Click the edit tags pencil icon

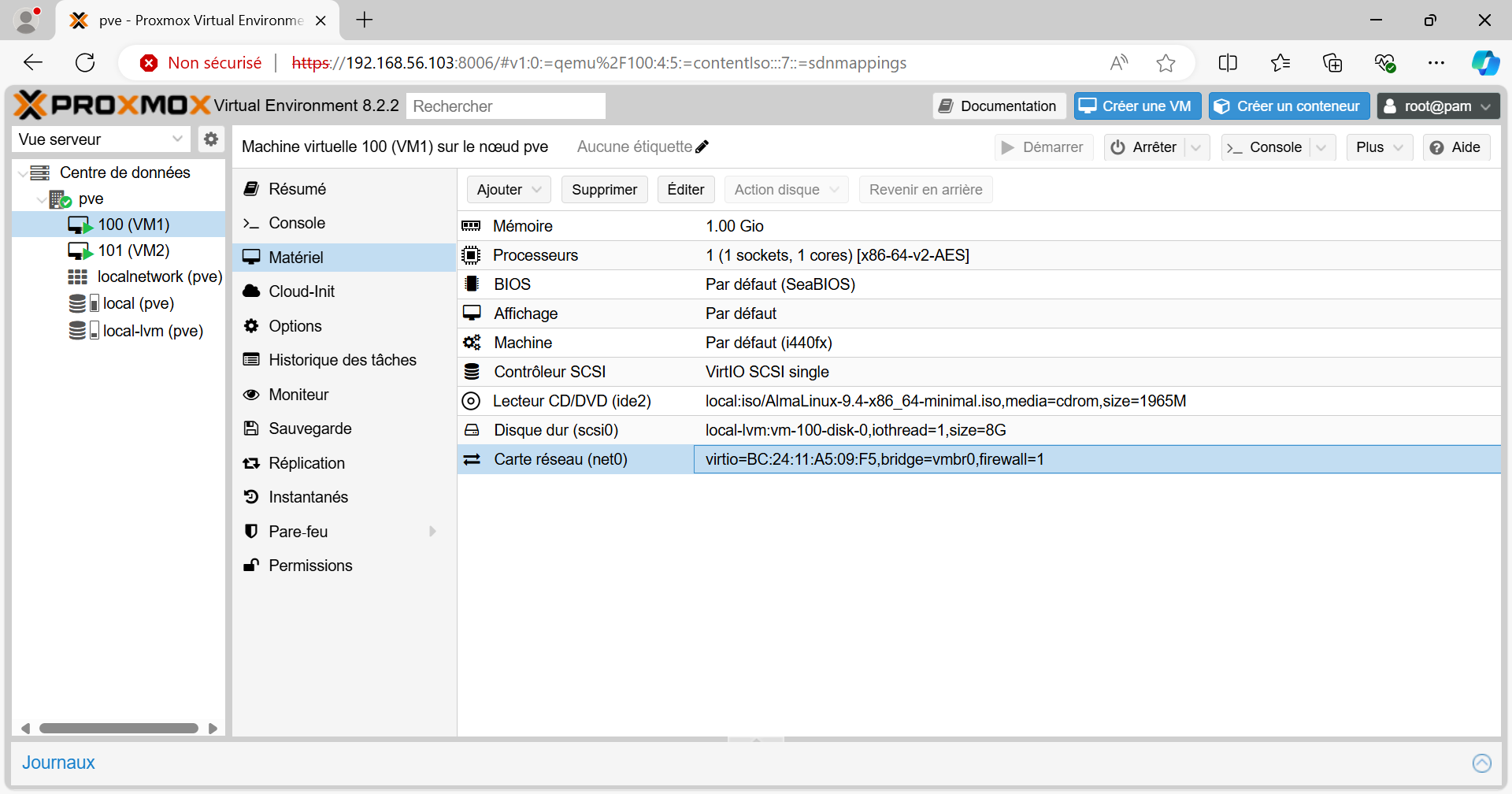[x=702, y=147]
